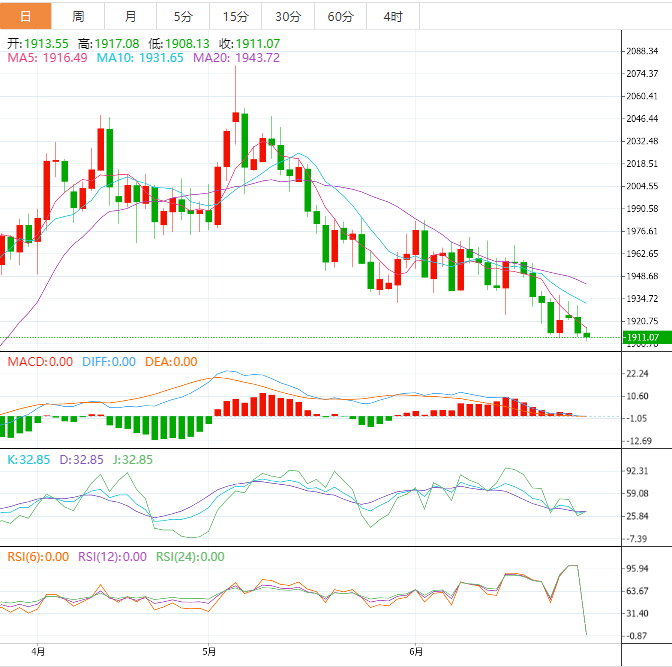
Task: Click the MA5 moving average label
Action: click(48, 58)
